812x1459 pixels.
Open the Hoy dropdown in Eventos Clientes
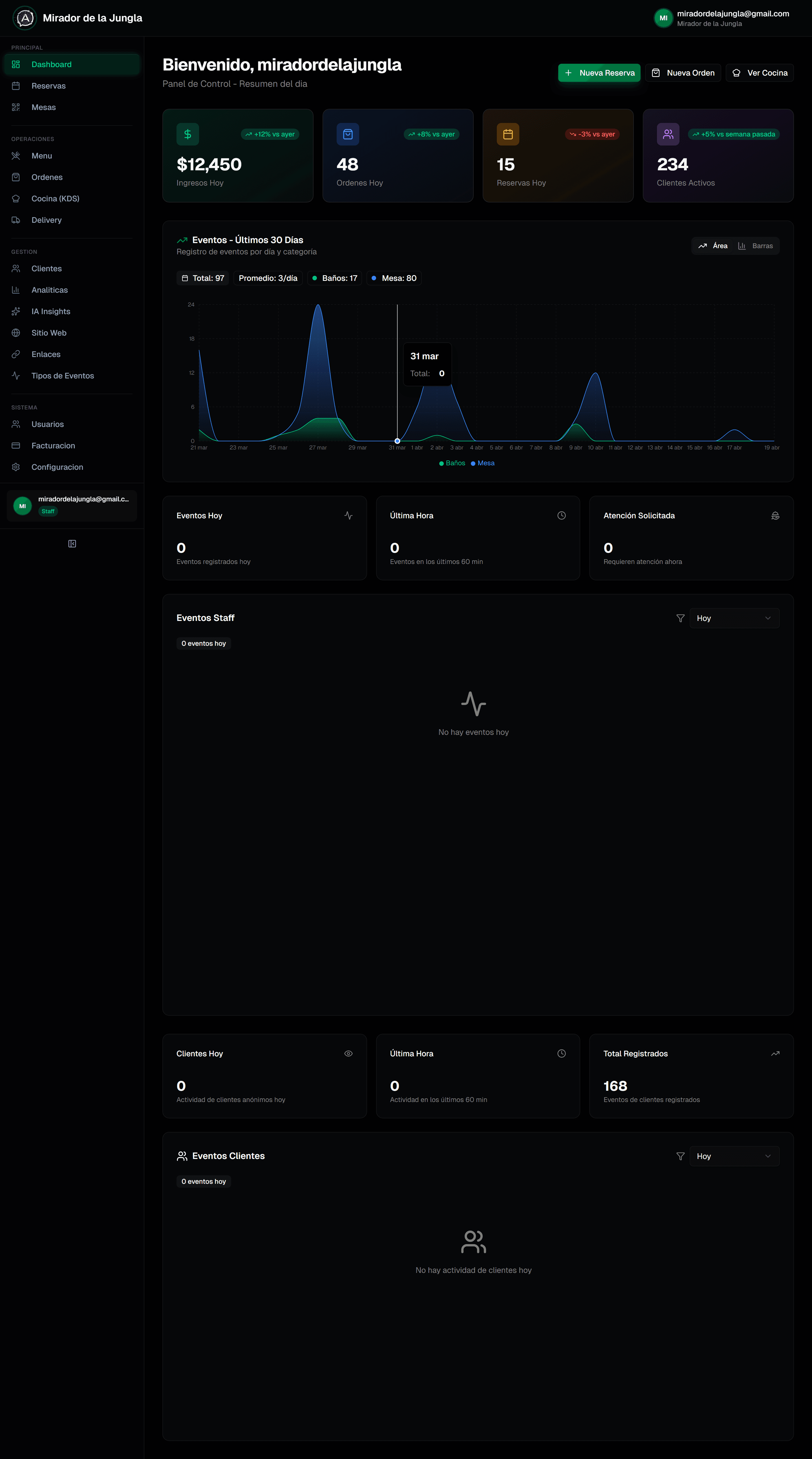pos(734,1156)
